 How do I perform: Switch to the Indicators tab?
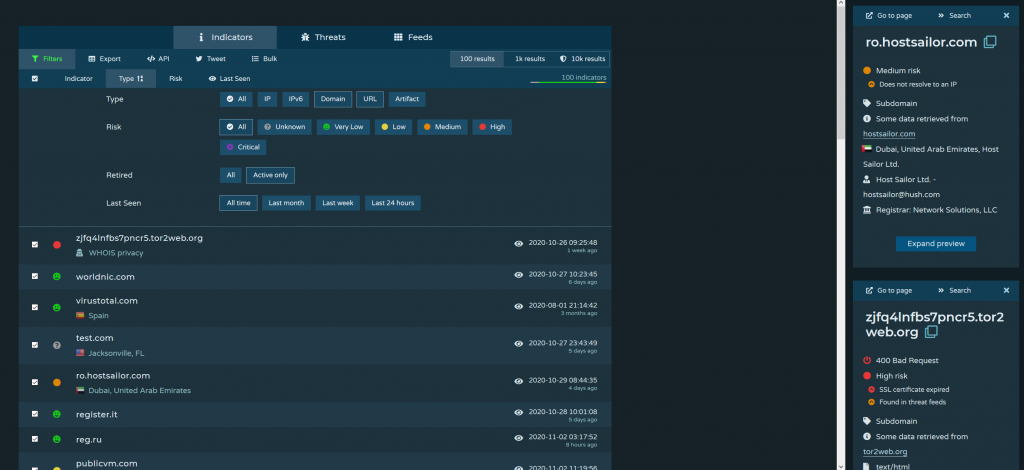click(225, 37)
